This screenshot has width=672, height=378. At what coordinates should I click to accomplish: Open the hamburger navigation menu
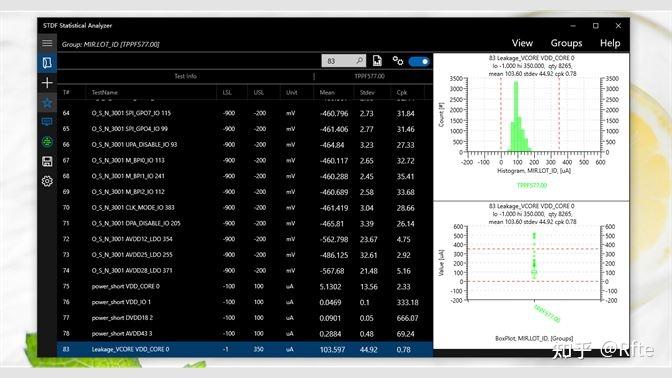[x=47, y=43]
